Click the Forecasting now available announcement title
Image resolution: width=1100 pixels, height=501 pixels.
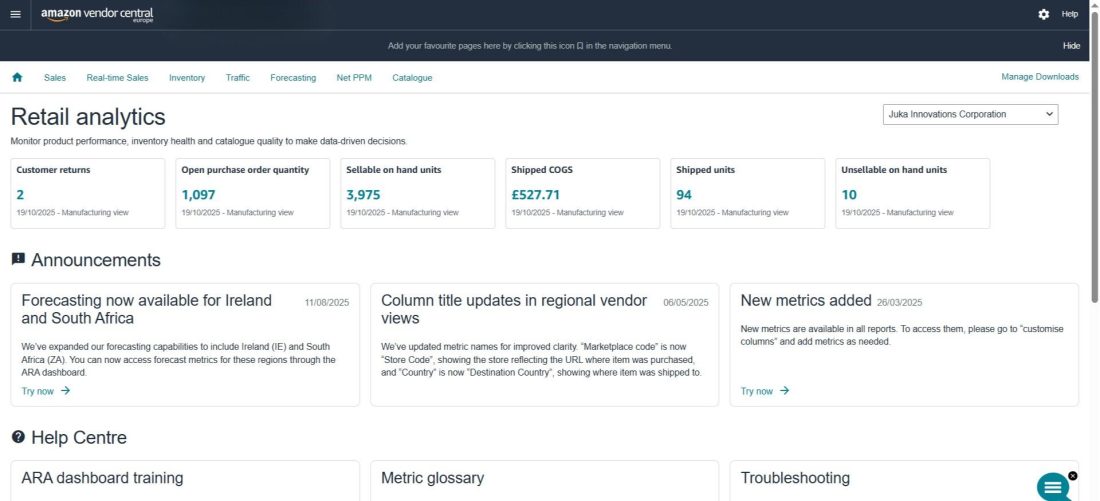click(x=147, y=309)
